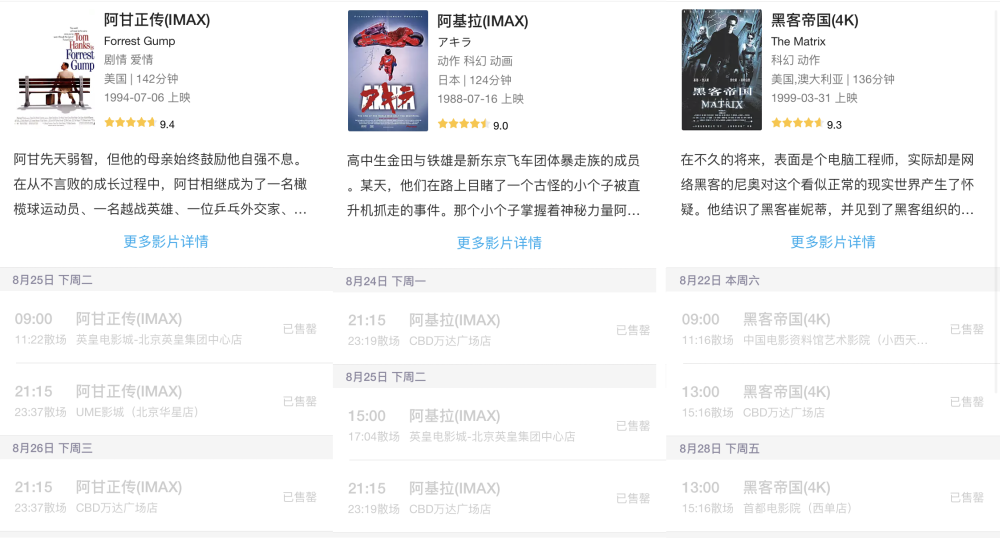Open the 阿甘正传(IMAX) title heading
Viewport: 1000px width, 538px height.
(157, 20)
